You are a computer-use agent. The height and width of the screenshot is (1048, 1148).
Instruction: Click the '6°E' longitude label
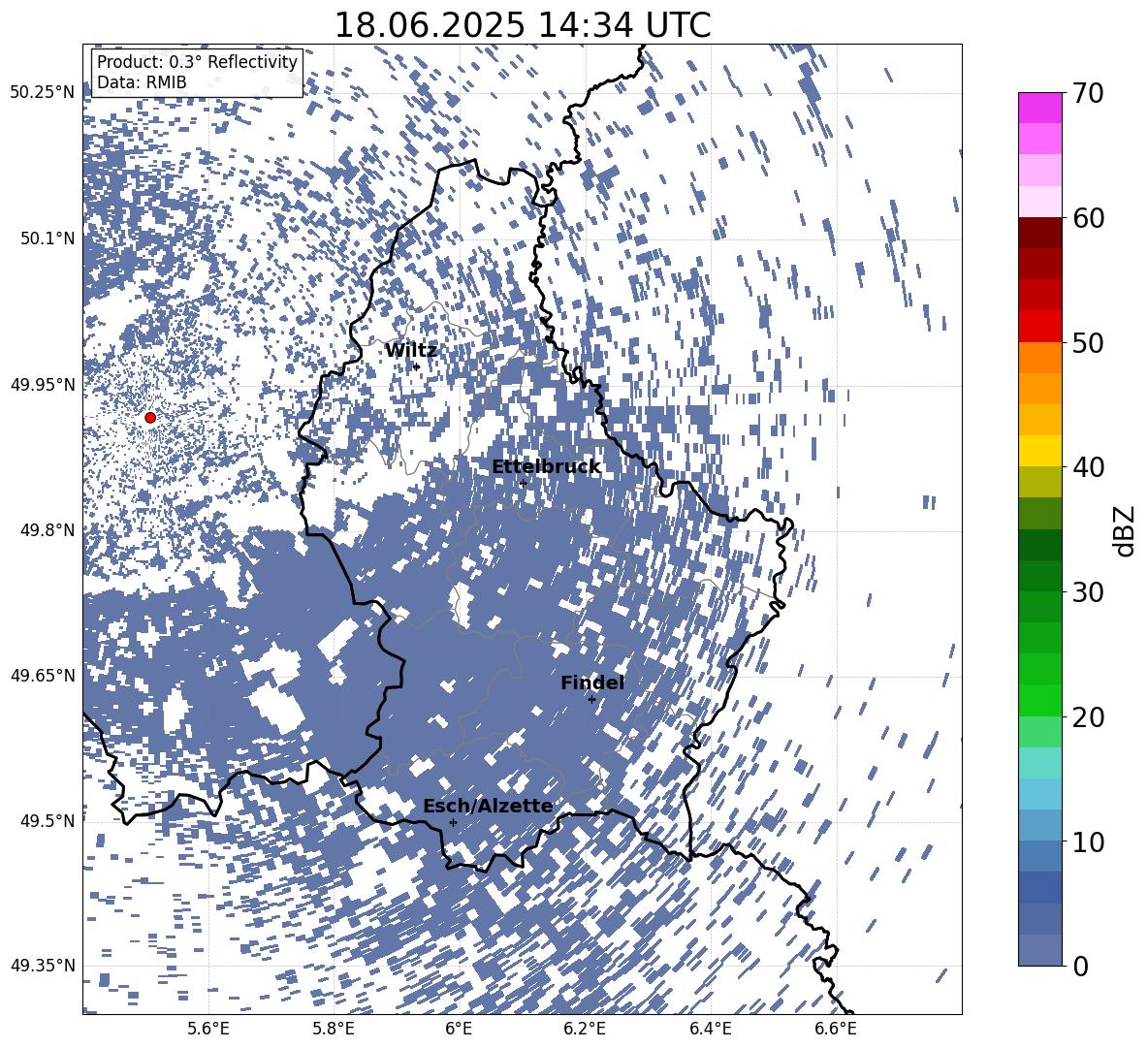[x=459, y=1029]
